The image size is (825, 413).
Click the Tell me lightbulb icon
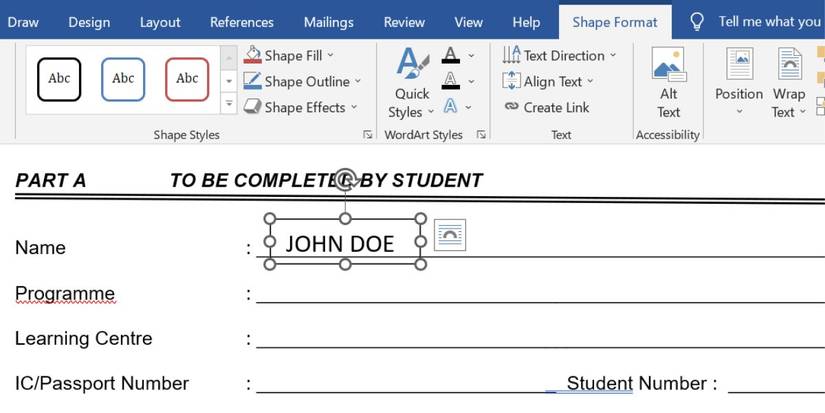coord(698,22)
